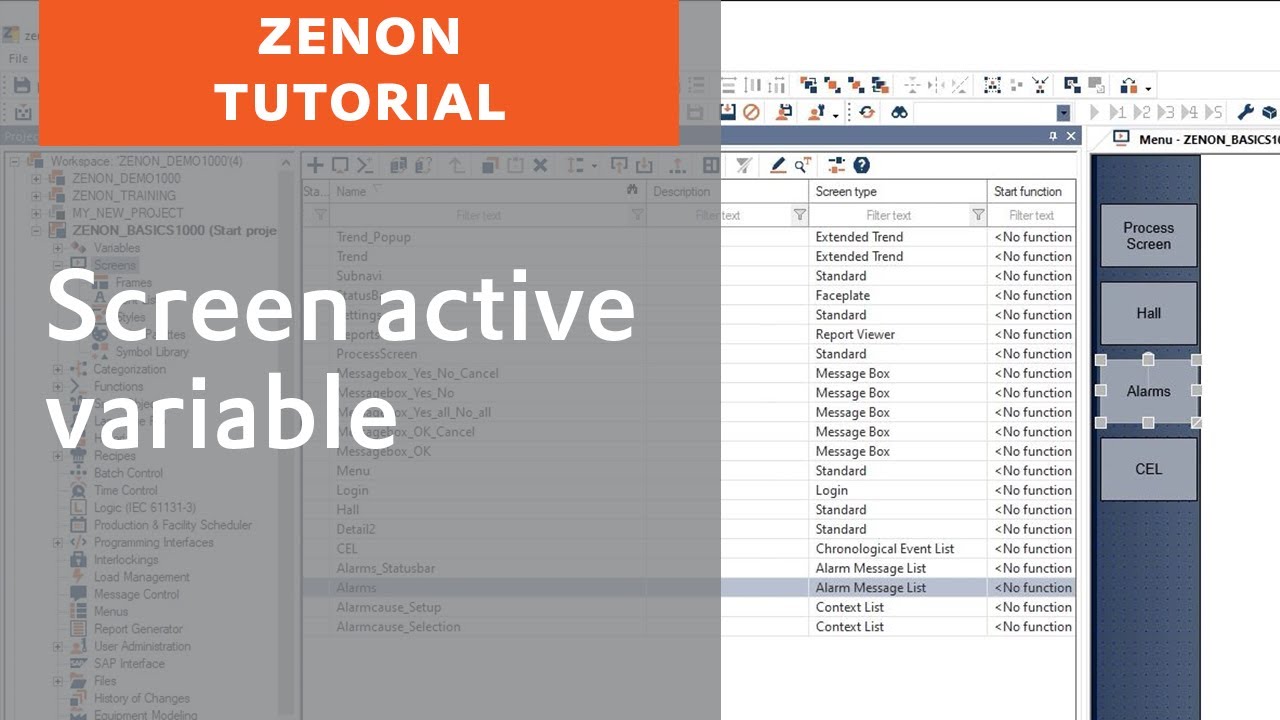Click the Screen type filter text field
1280x720 pixels.
[889, 215]
